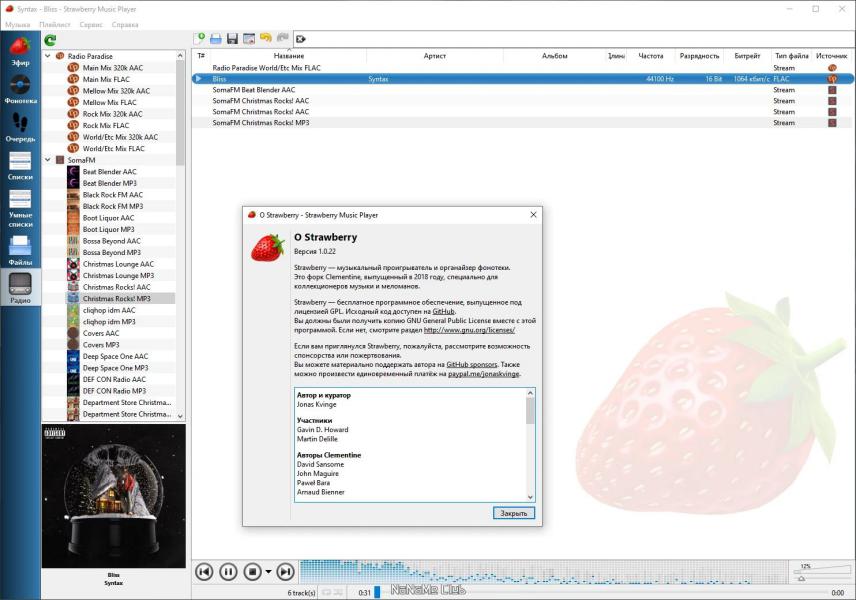Screen dimensions: 856x600
Task: Open the stop button dropdown arrow
Action: [x=268, y=572]
